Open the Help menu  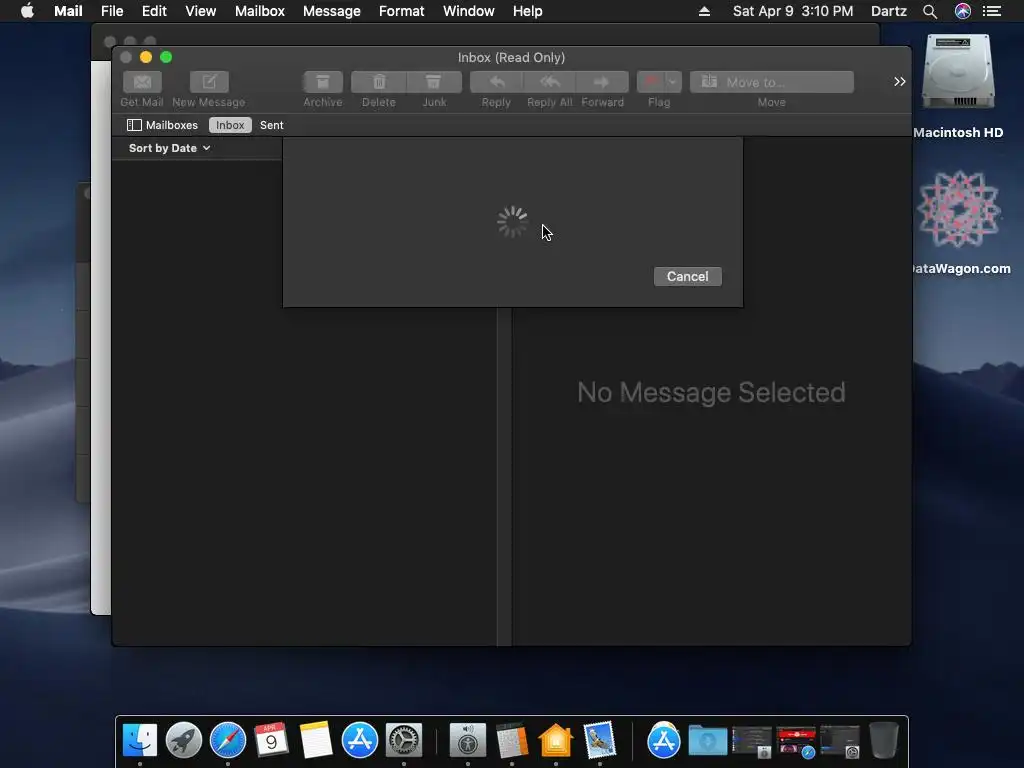click(x=528, y=11)
